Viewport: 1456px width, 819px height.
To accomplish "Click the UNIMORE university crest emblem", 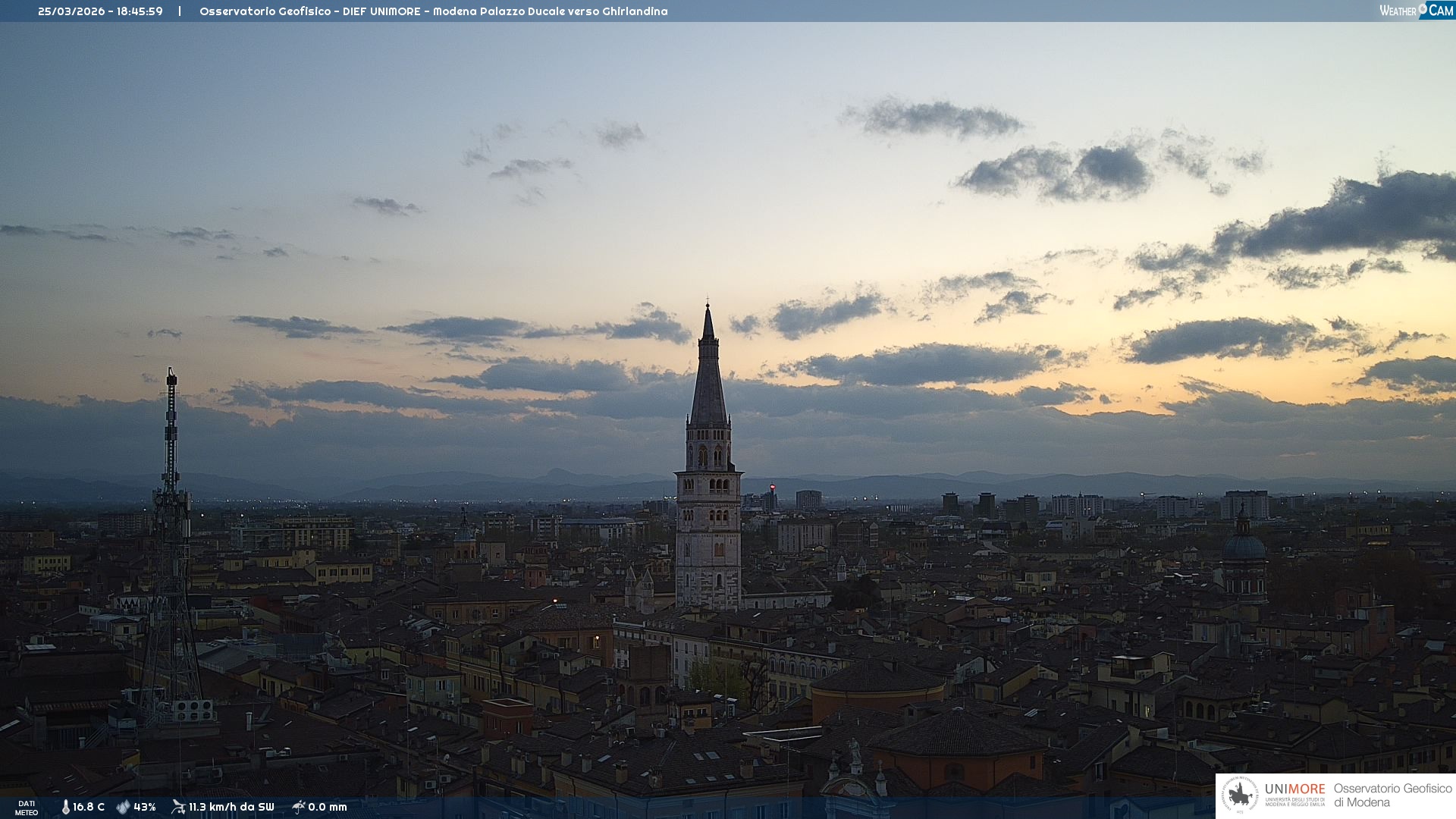I will click(x=1241, y=795).
